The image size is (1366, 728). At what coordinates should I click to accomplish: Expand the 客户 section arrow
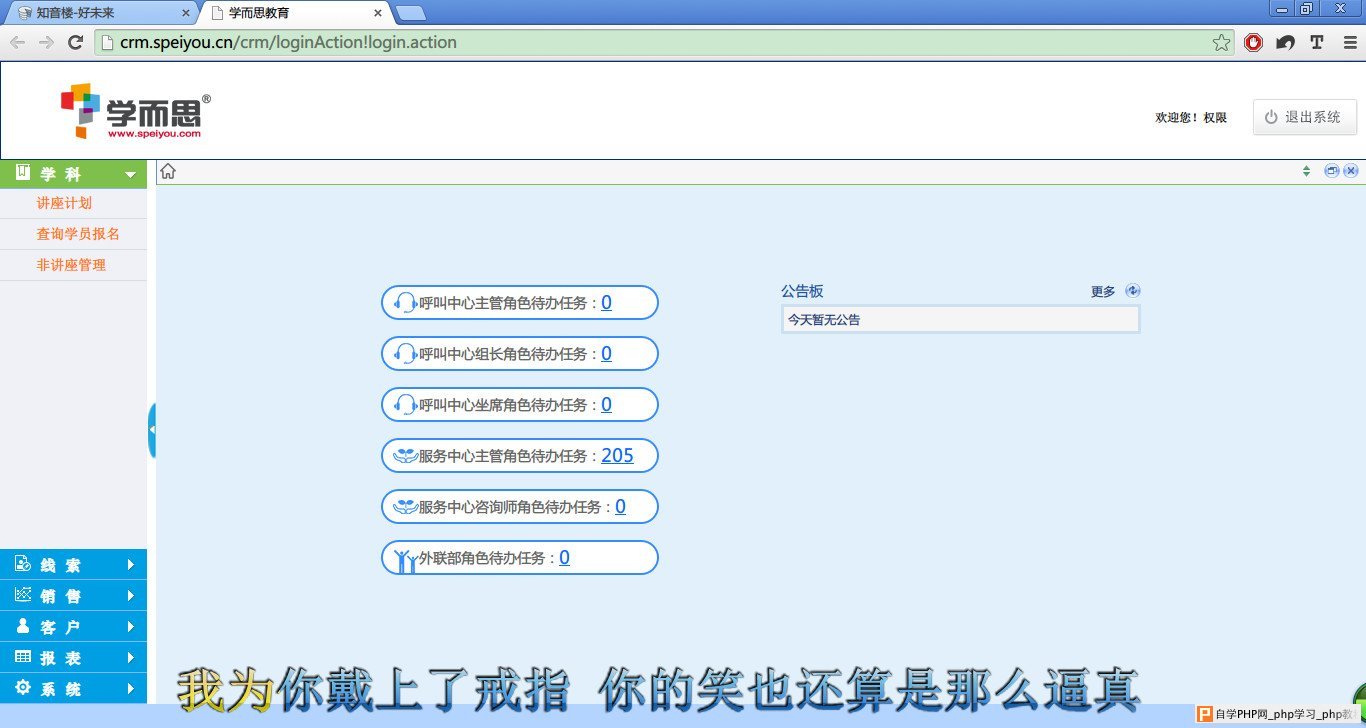point(131,627)
